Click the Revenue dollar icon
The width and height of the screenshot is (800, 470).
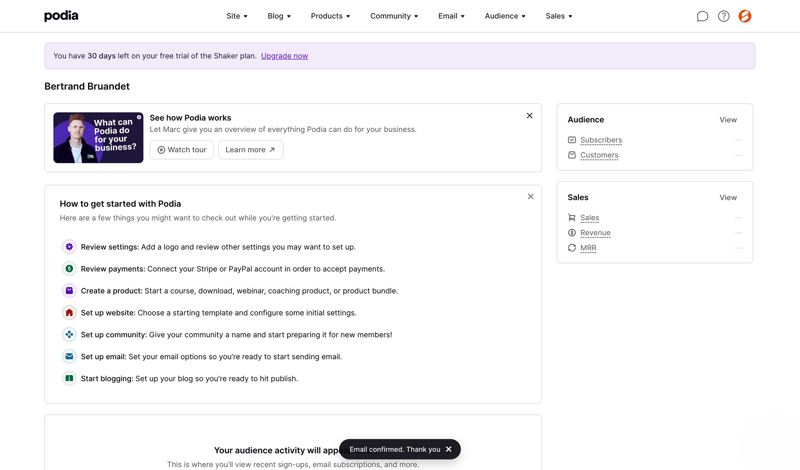pos(571,233)
